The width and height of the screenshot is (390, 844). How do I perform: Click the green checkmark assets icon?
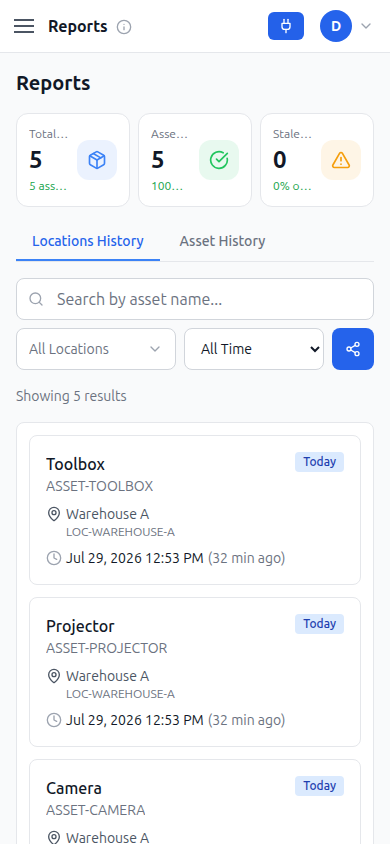pyautogui.click(x=219, y=160)
